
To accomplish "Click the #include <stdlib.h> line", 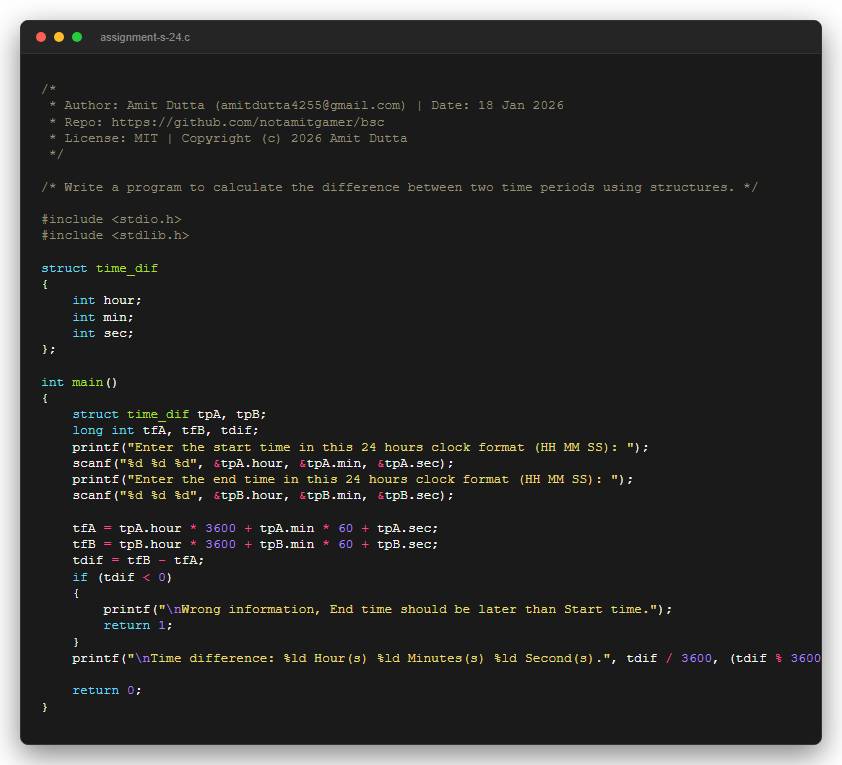I will click(115, 236).
